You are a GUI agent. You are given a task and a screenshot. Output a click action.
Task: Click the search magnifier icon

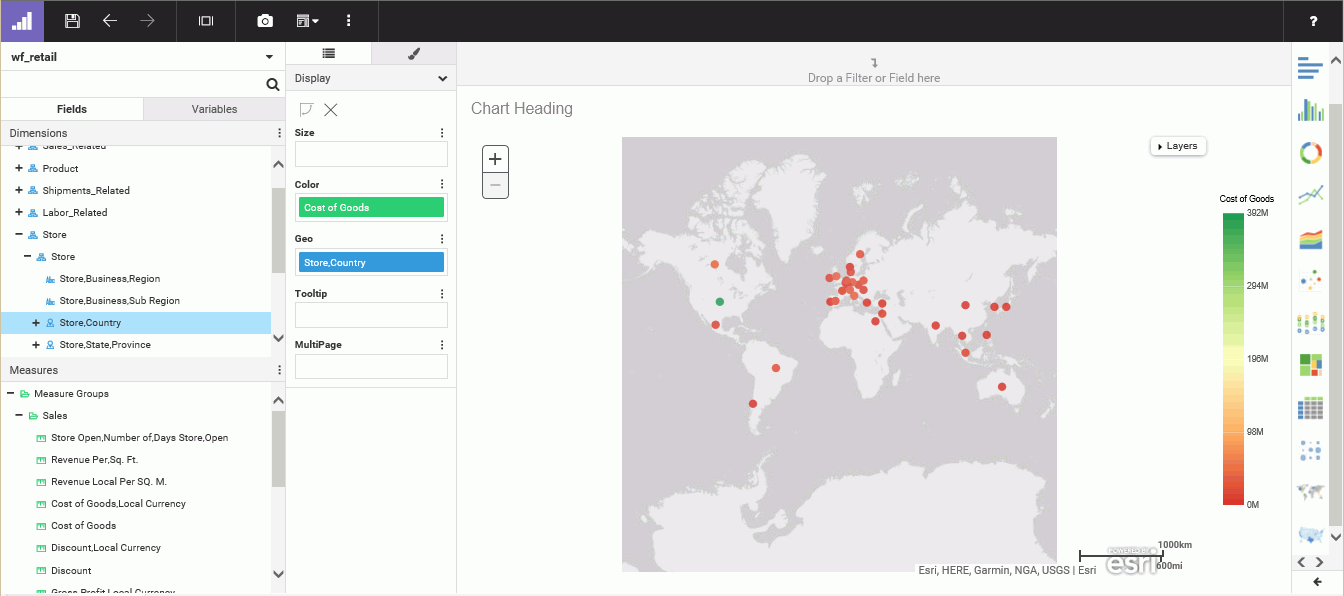pos(273,85)
